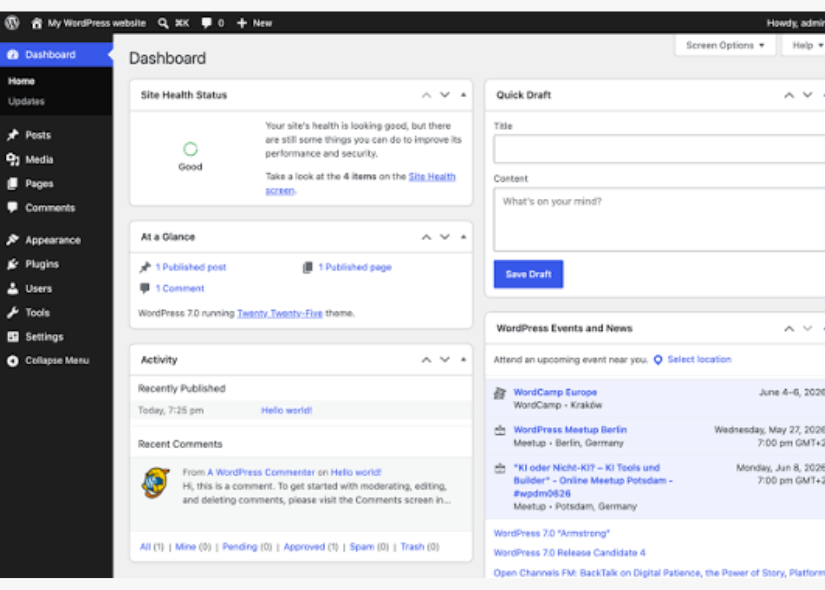Click the Plugins icon in sidebar
825x590 pixels.
coord(13,264)
